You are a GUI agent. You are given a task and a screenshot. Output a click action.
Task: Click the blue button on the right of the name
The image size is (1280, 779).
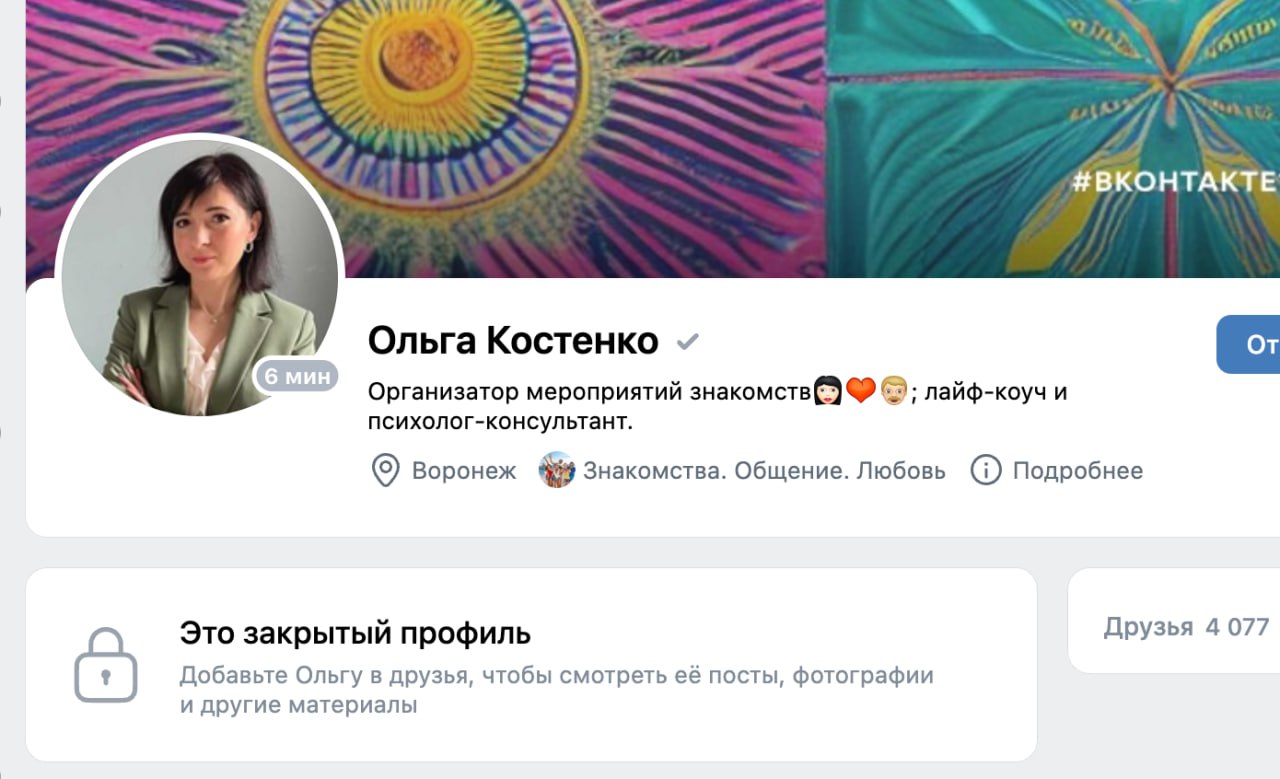(x=1248, y=345)
